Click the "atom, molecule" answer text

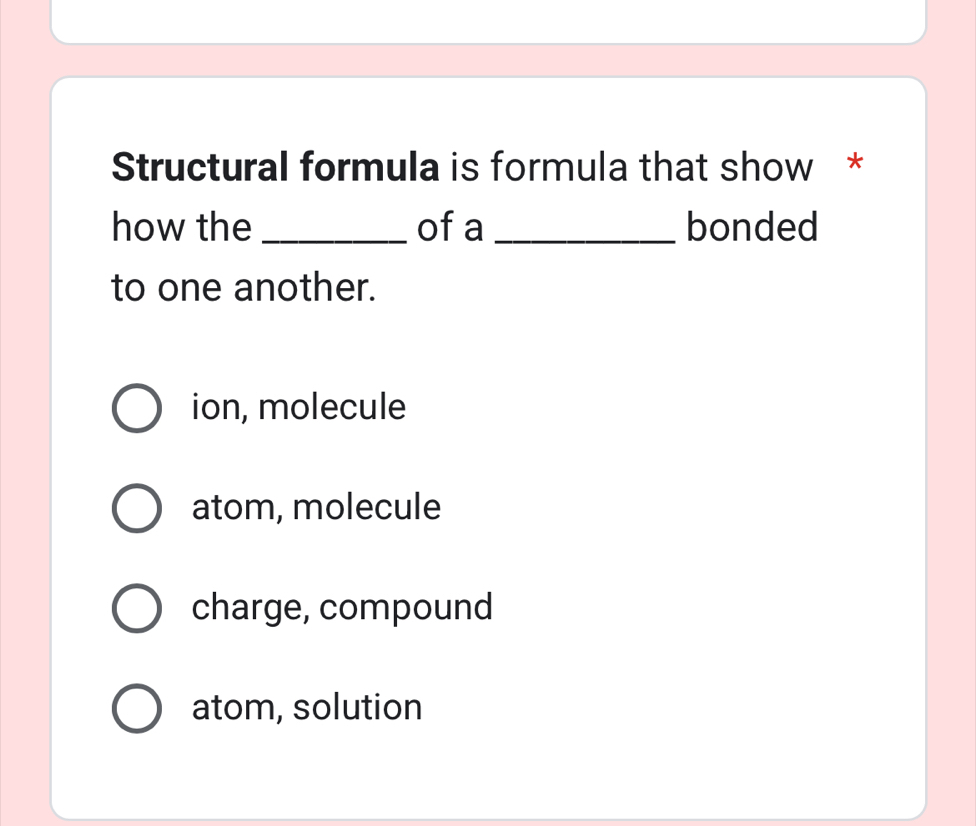(316, 508)
